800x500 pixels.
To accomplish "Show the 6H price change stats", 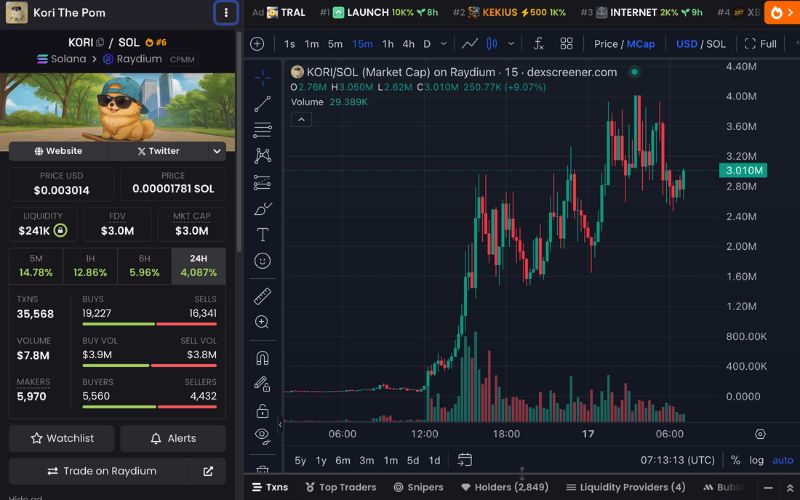I will click(x=144, y=266).
